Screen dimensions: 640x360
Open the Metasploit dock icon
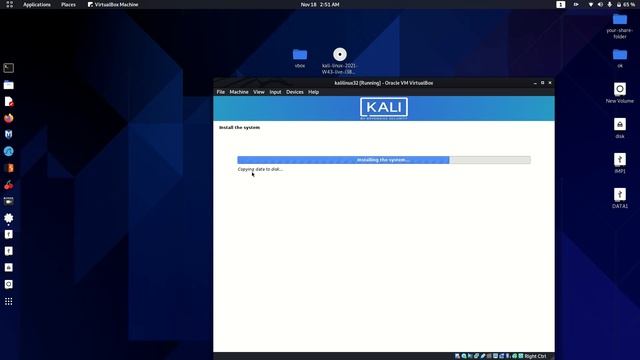[x=9, y=134]
